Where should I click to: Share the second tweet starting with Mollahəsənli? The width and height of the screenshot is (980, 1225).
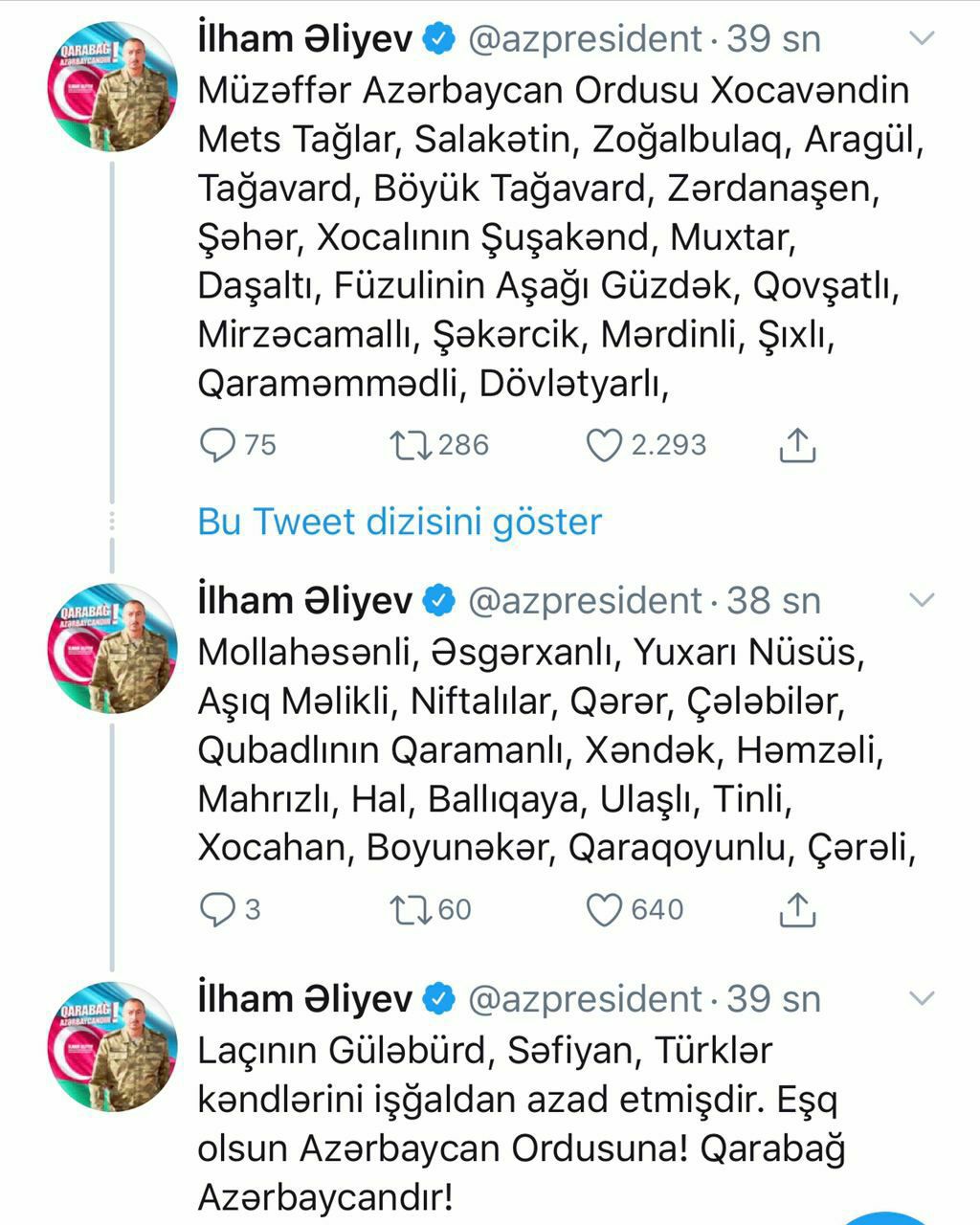(x=796, y=909)
